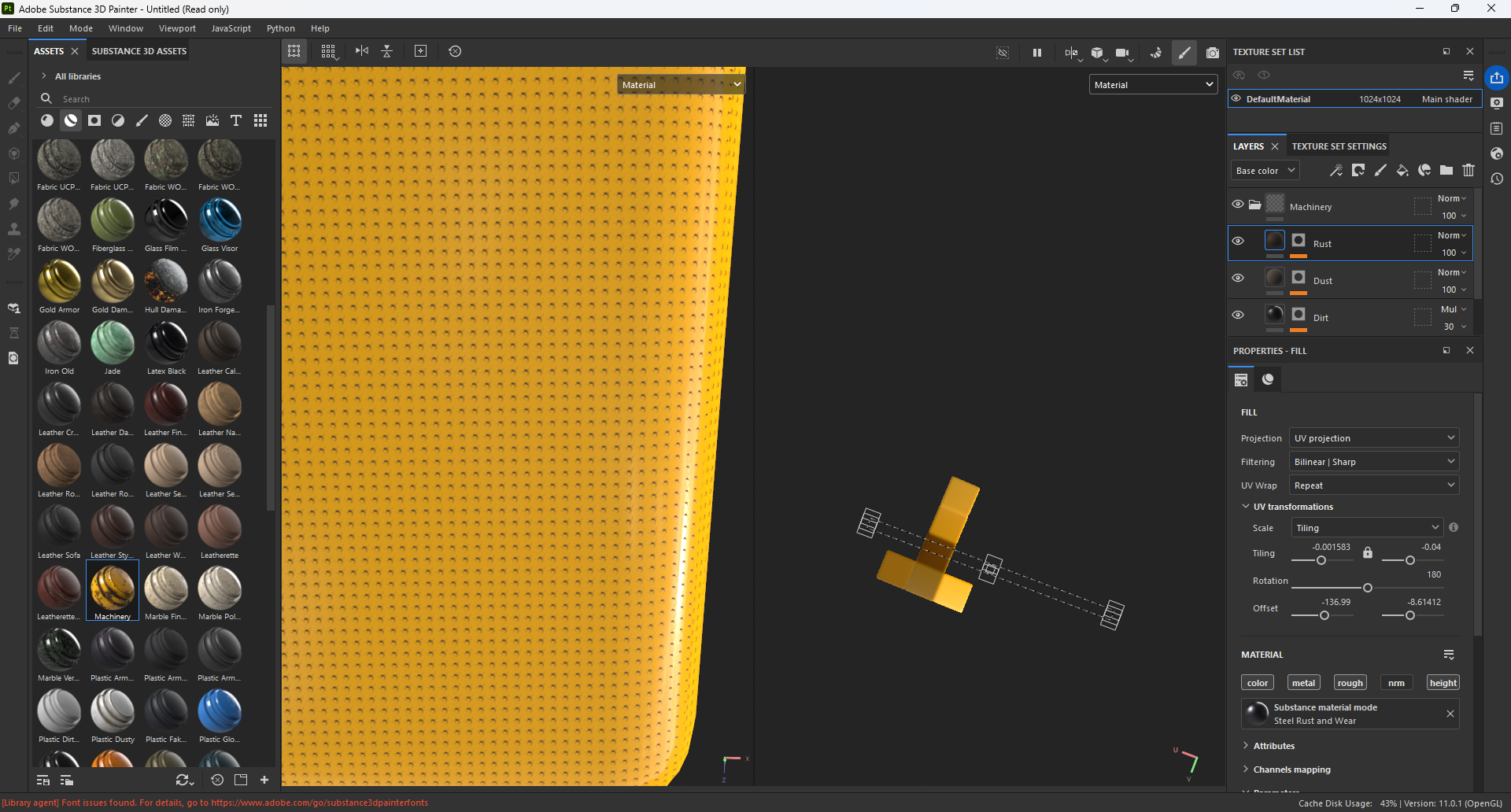Viewport: 1511px width, 812px height.
Task: Open the Filtering dropdown Bilinear | Sharp
Action: tap(1374, 462)
